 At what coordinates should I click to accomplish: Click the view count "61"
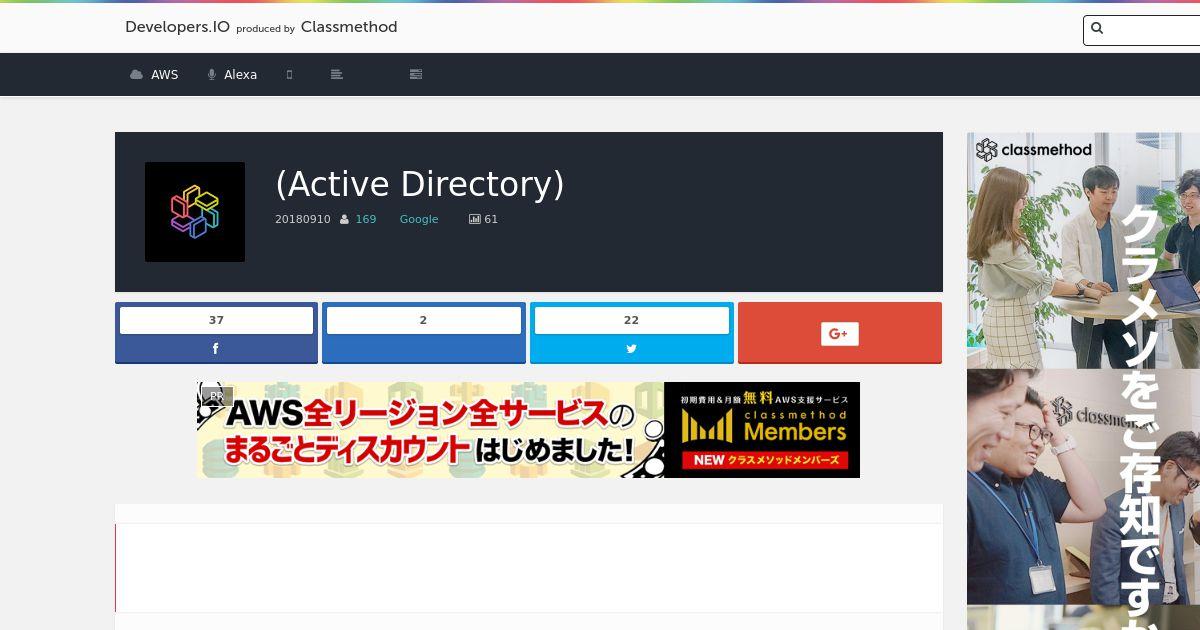(491, 219)
